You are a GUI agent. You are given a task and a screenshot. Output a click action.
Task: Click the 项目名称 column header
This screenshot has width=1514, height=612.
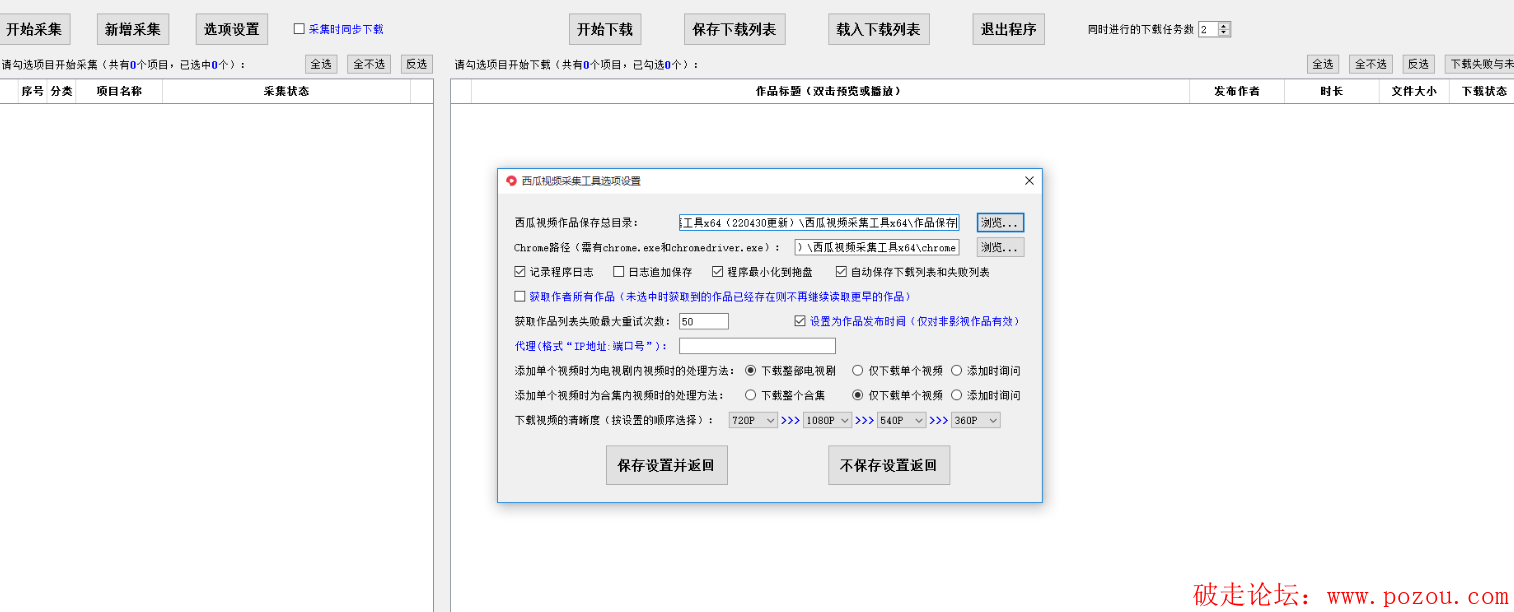(x=119, y=91)
